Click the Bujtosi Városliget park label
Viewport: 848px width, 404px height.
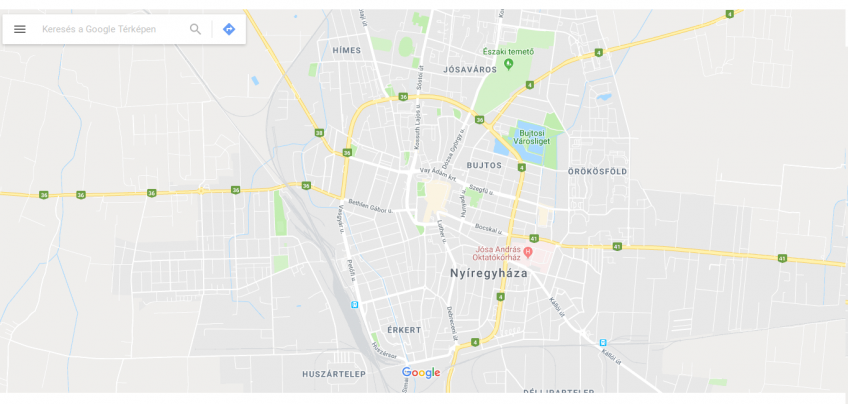pyautogui.click(x=534, y=137)
